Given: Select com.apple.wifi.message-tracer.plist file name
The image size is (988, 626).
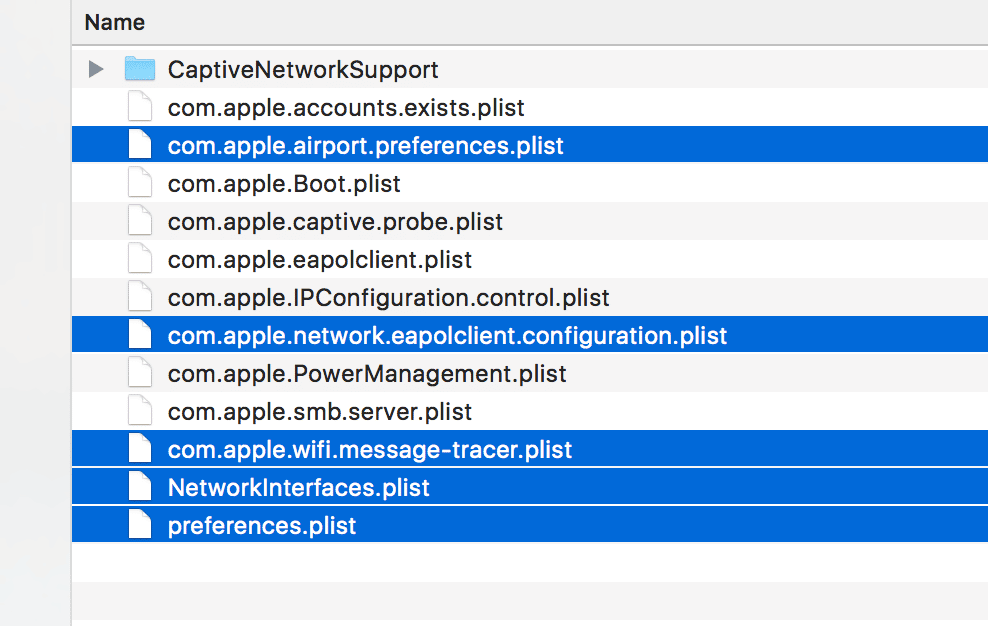Looking at the screenshot, I should [370, 449].
